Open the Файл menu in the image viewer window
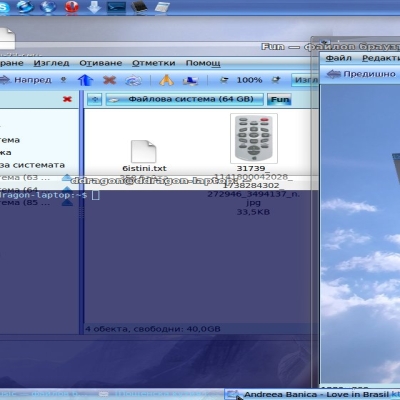This screenshot has width=400, height=400. (x=338, y=58)
